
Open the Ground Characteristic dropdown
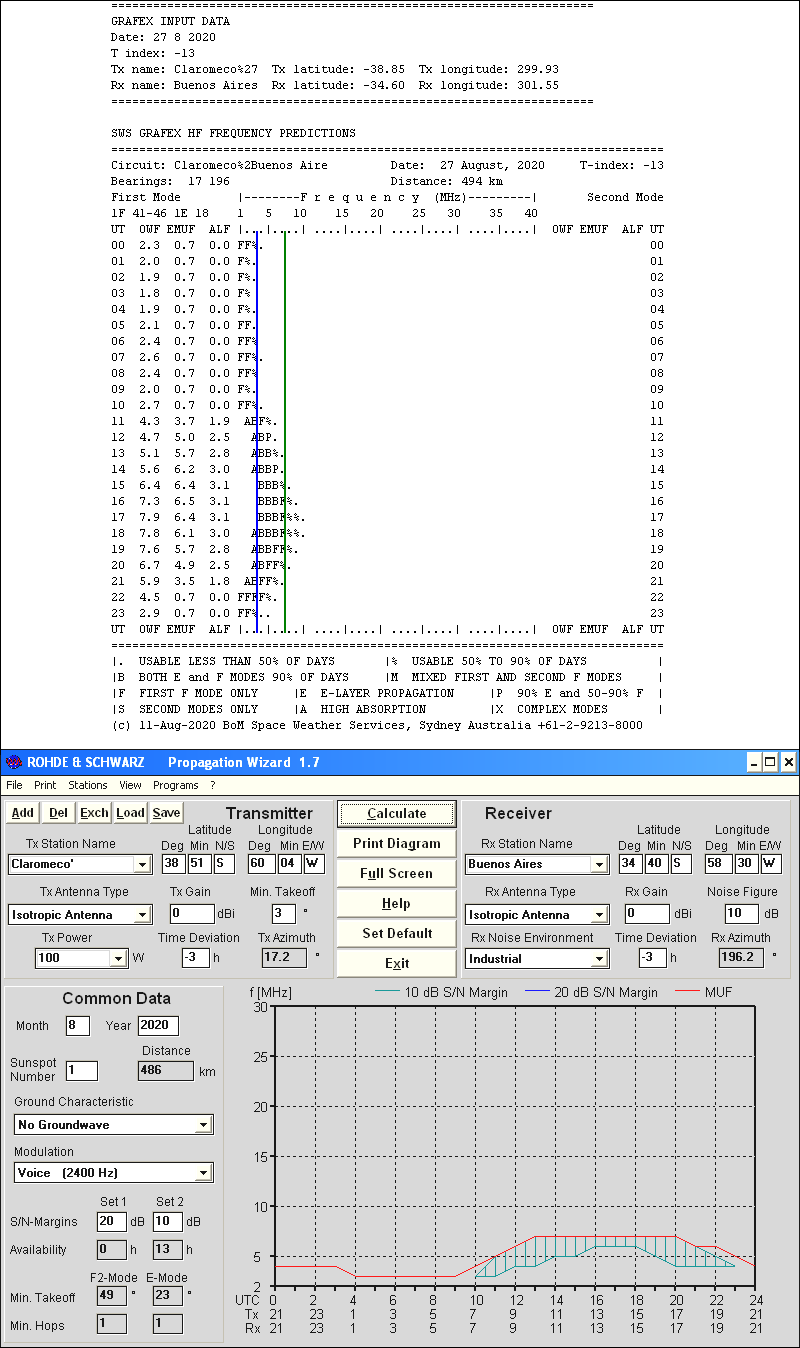pos(203,1124)
